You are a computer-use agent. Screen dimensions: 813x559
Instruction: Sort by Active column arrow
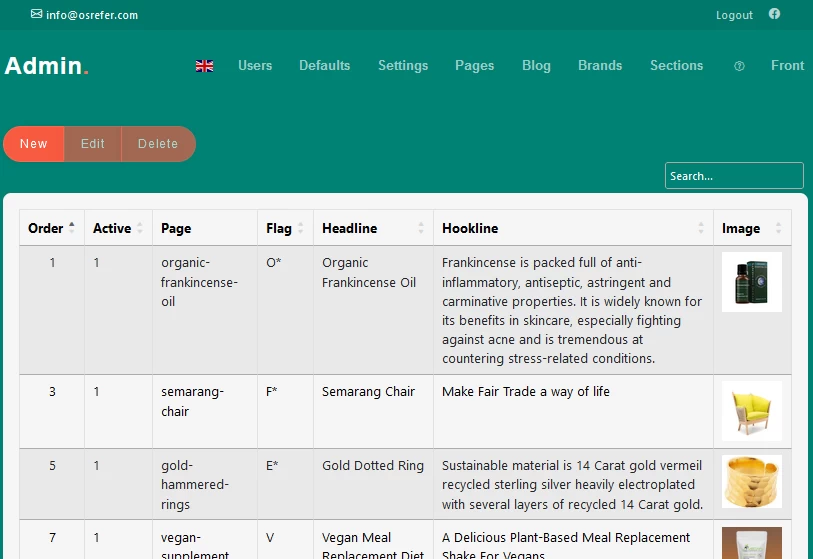(139, 228)
